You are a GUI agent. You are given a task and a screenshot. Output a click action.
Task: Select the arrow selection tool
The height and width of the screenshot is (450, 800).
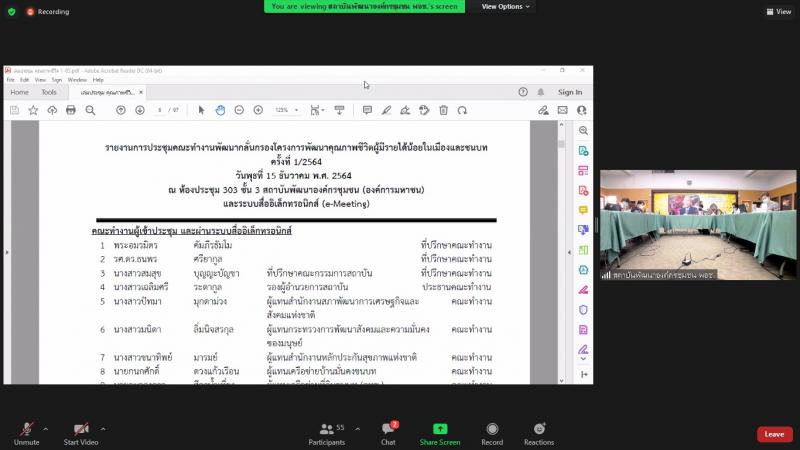(201, 110)
